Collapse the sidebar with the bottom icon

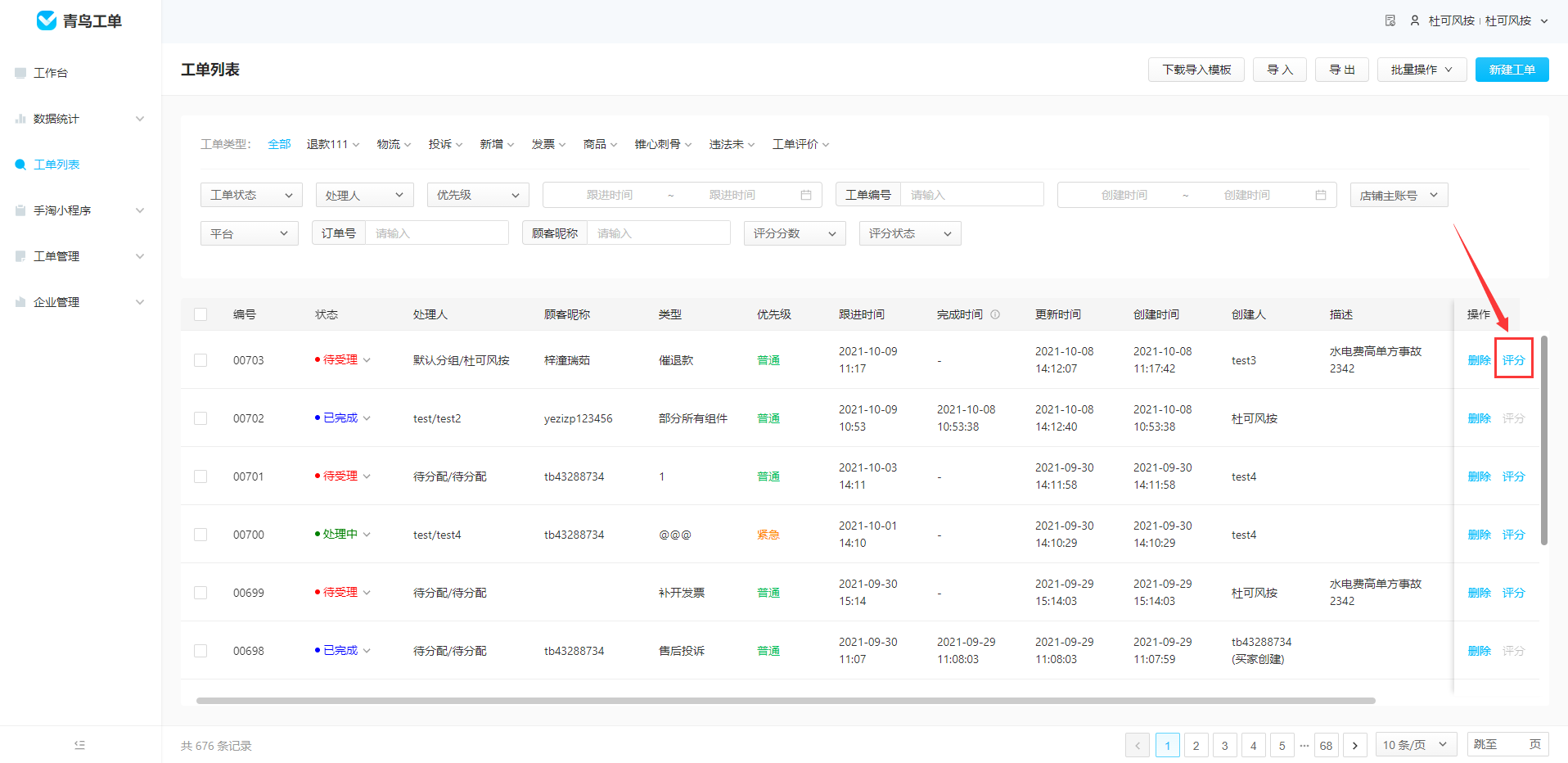click(79, 745)
